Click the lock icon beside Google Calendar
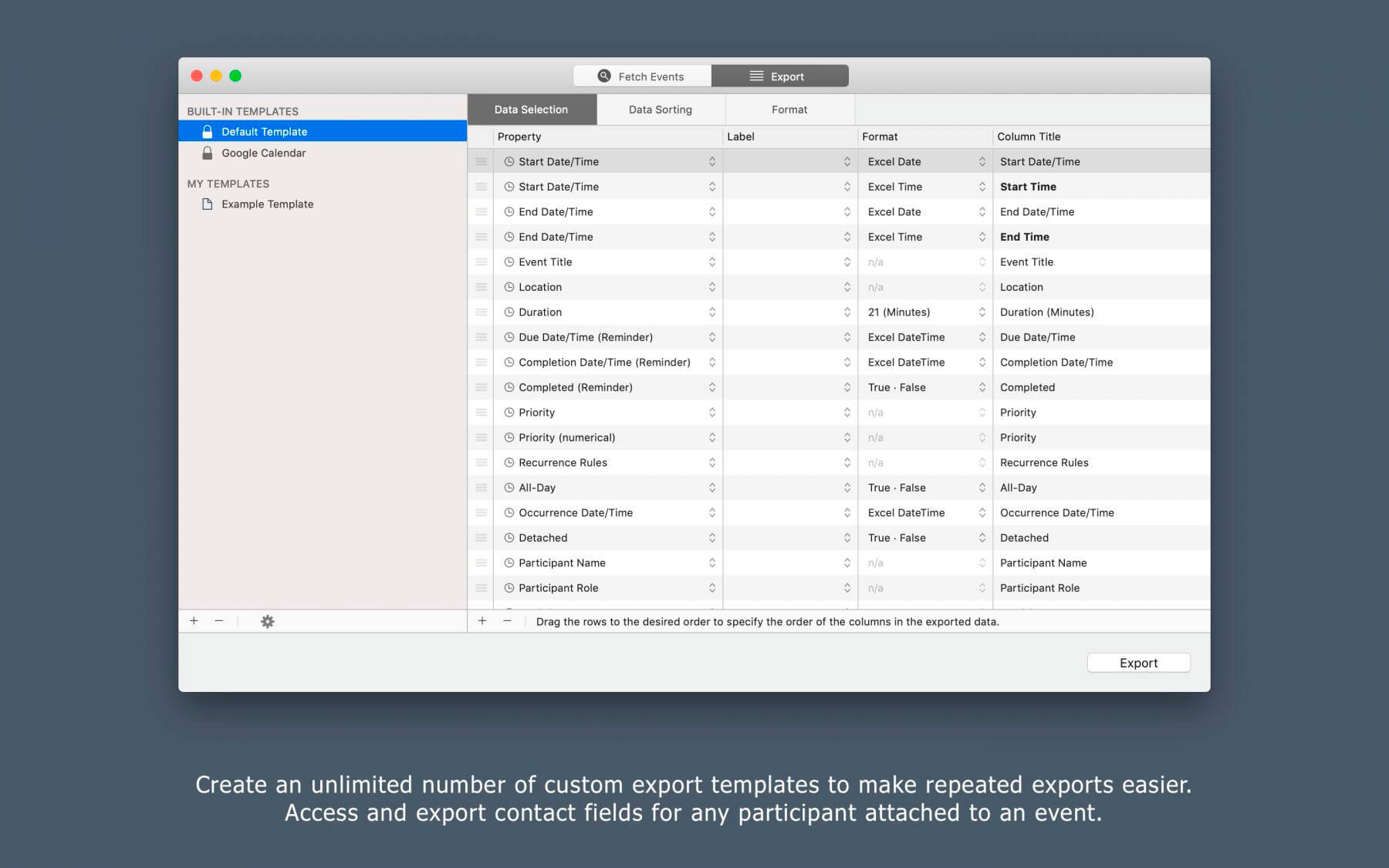1389x868 pixels. [207, 153]
